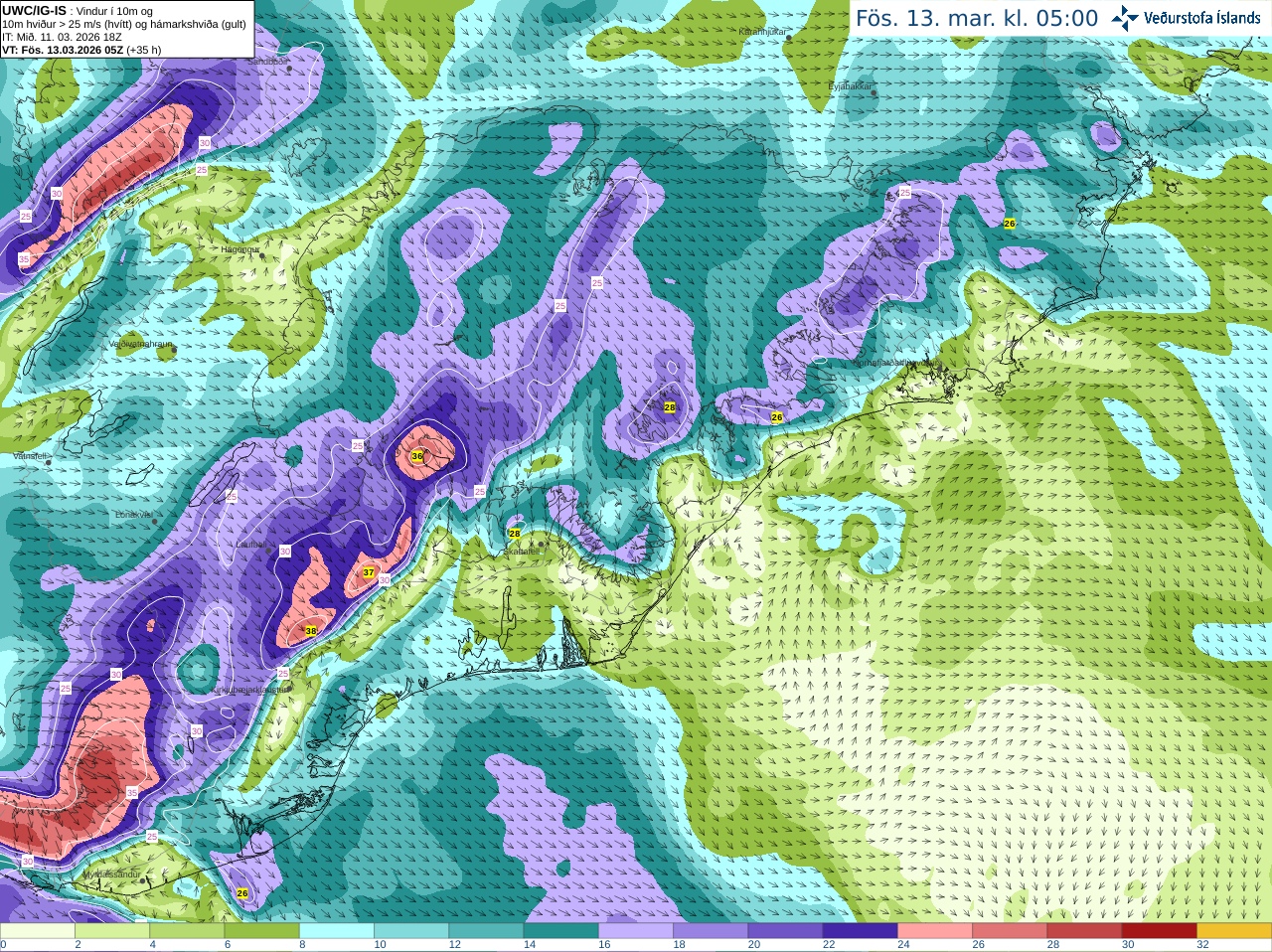
Task: Click yellow 28 gust marker beside Skaftafell
Action: 515,534
